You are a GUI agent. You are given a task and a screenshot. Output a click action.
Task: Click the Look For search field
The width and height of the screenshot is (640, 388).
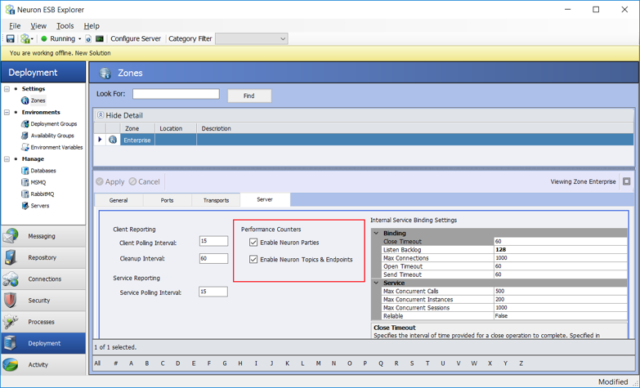point(176,94)
